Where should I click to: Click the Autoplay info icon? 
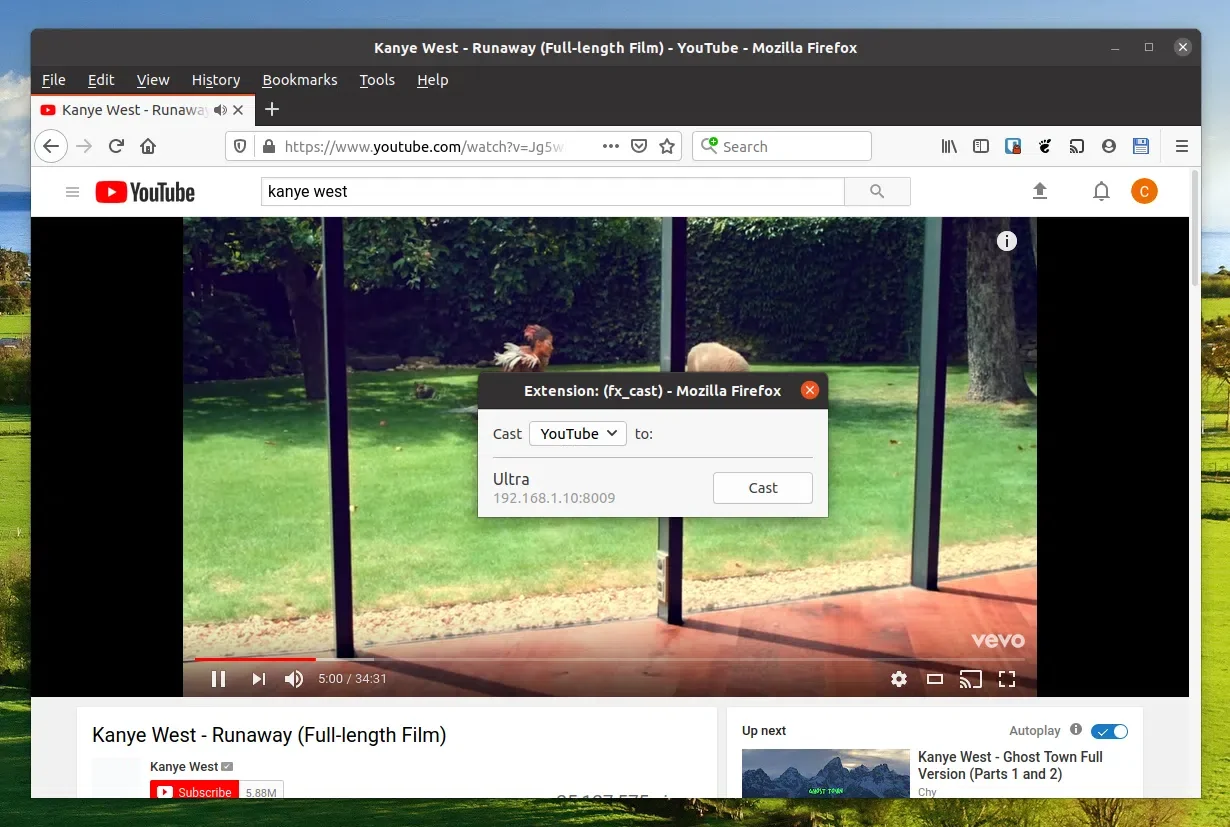point(1076,730)
